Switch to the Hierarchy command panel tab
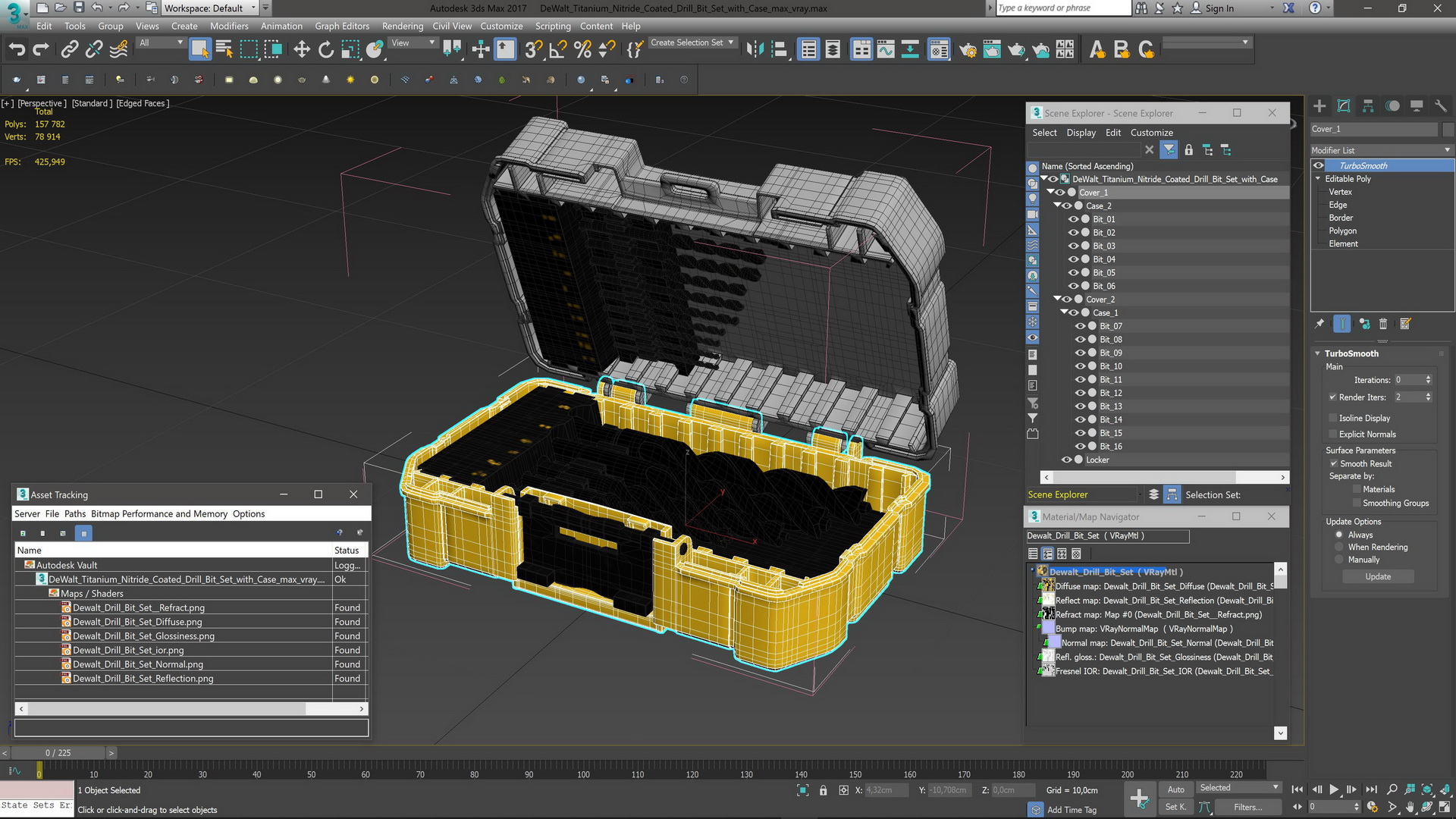Image resolution: width=1456 pixels, height=819 pixels. (1368, 106)
